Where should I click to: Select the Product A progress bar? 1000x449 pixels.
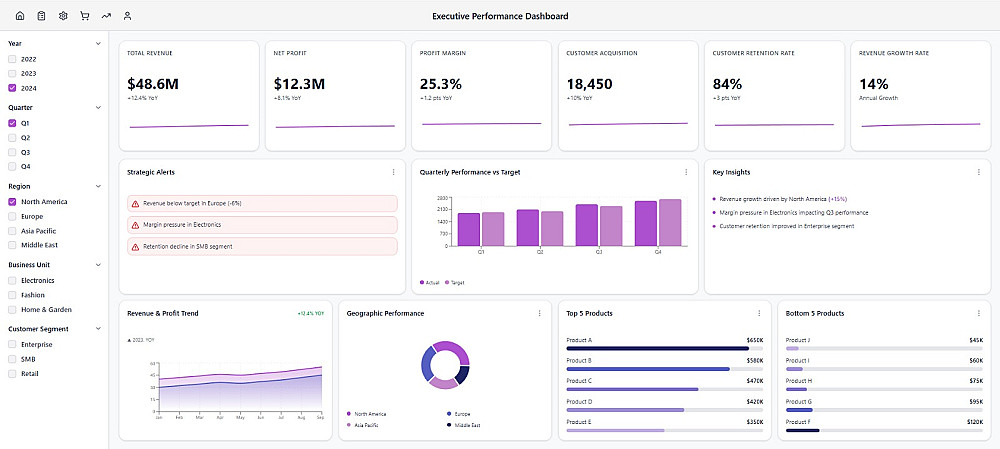tap(665, 349)
